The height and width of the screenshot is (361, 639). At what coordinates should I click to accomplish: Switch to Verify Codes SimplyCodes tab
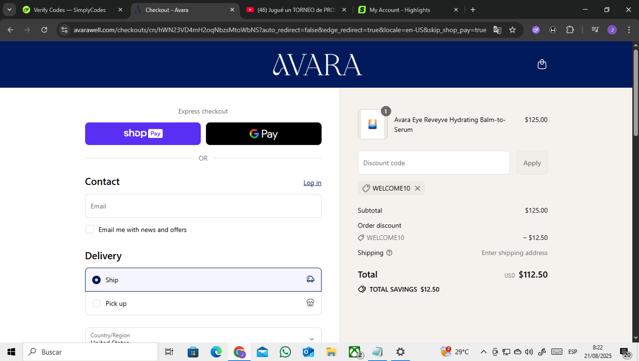coord(69,10)
